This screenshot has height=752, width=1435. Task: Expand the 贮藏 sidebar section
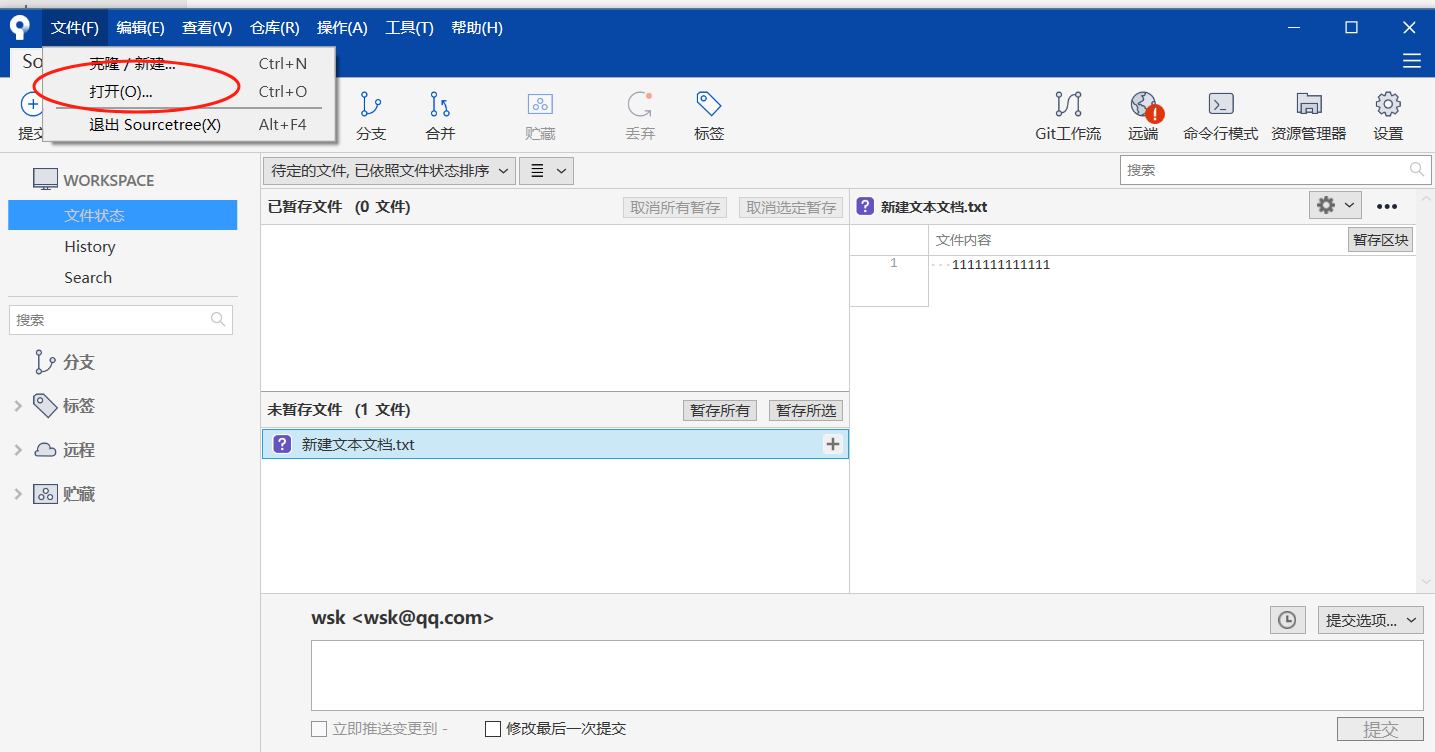pos(18,494)
